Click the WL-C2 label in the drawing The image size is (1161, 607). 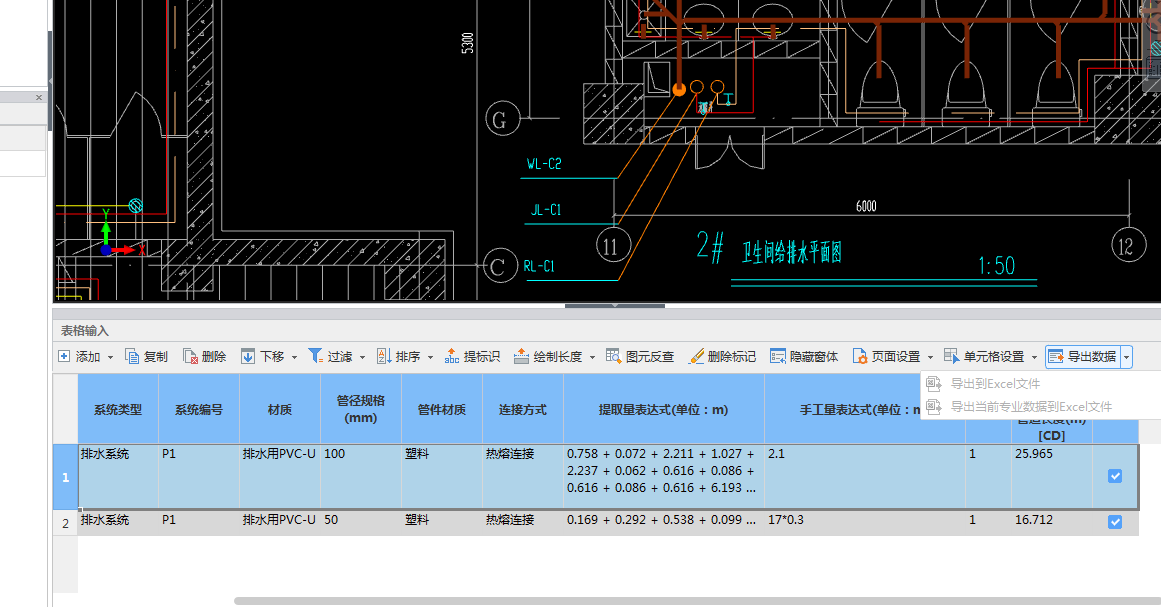[x=544, y=164]
